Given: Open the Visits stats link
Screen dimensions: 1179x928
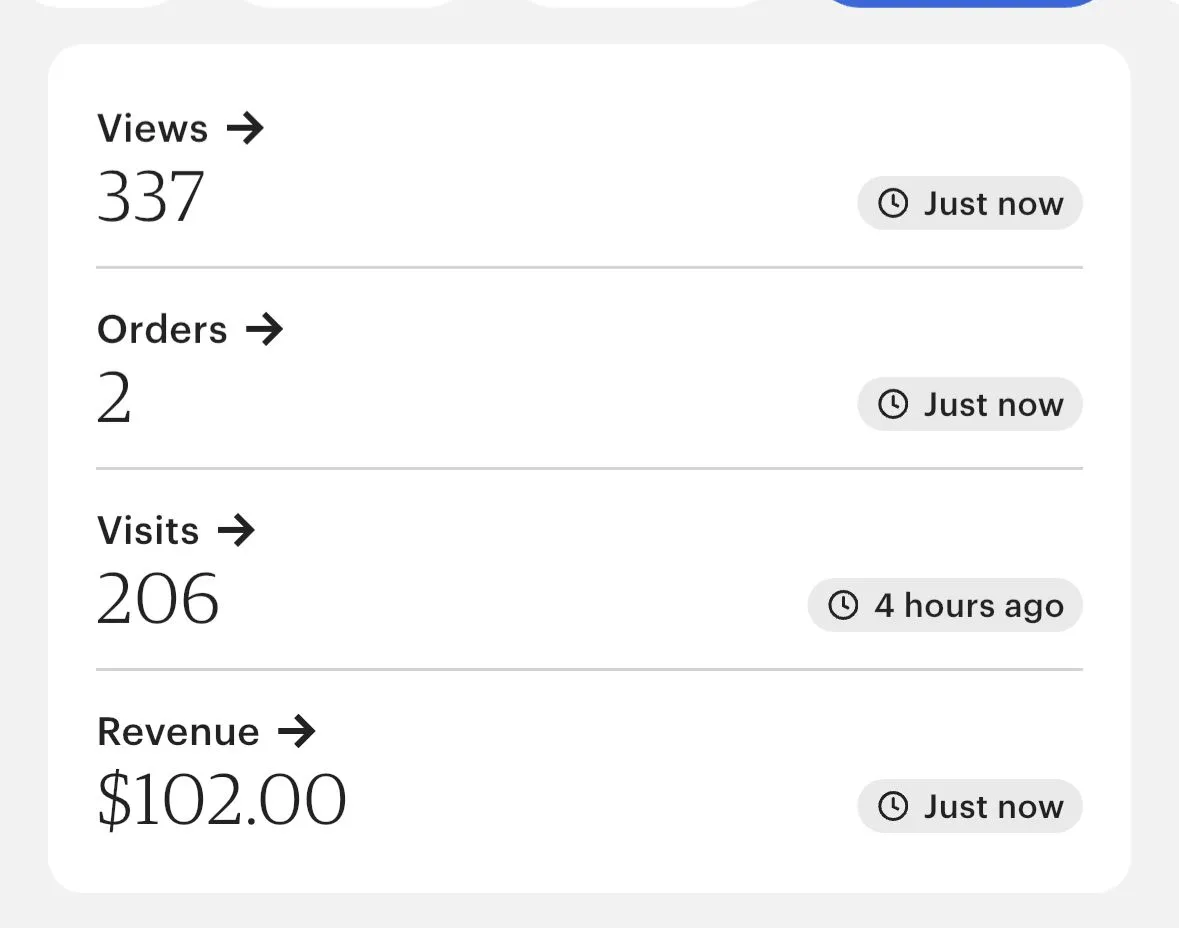Looking at the screenshot, I should coord(148,530).
